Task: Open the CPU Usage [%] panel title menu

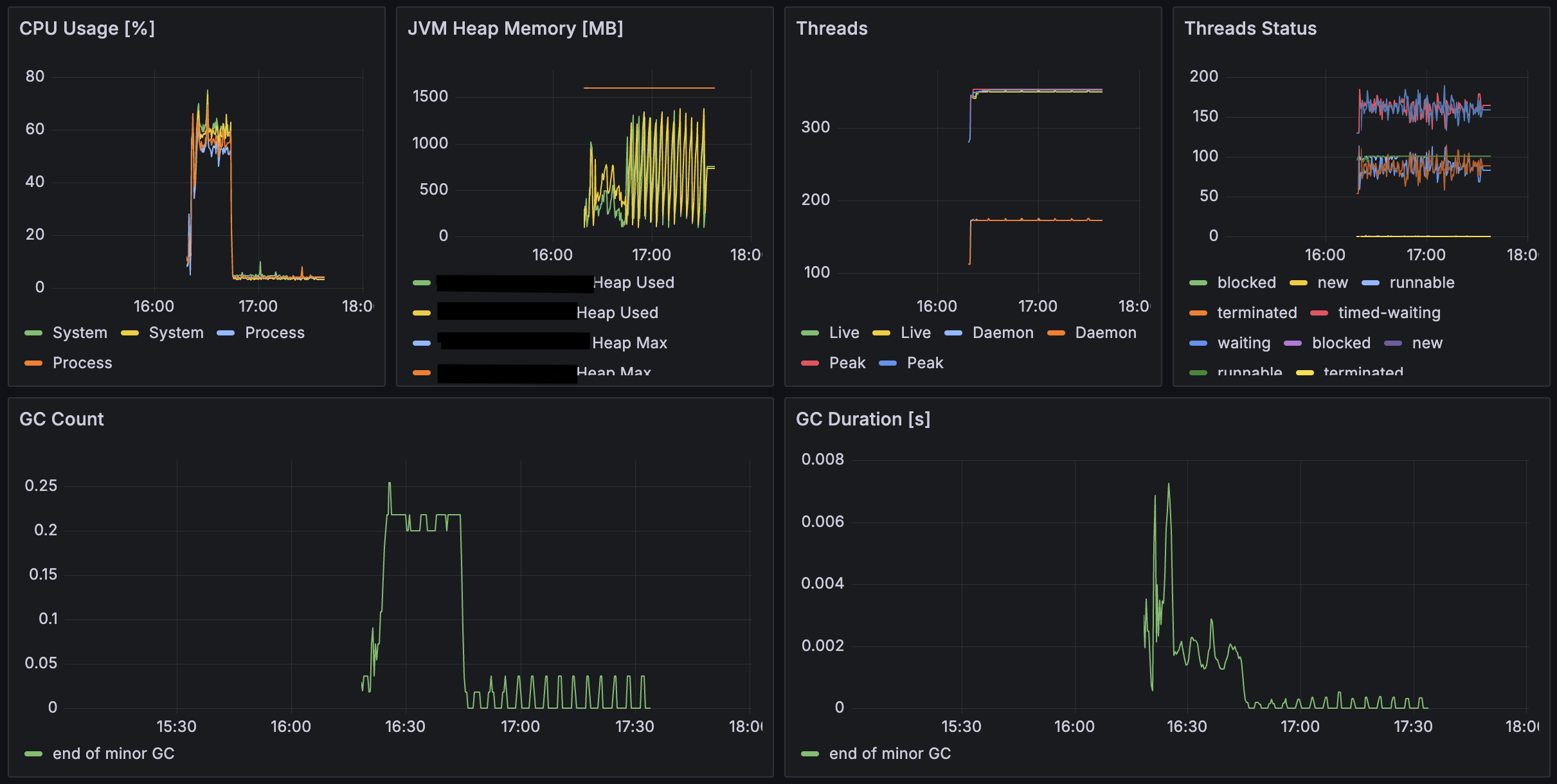Action: [x=87, y=28]
